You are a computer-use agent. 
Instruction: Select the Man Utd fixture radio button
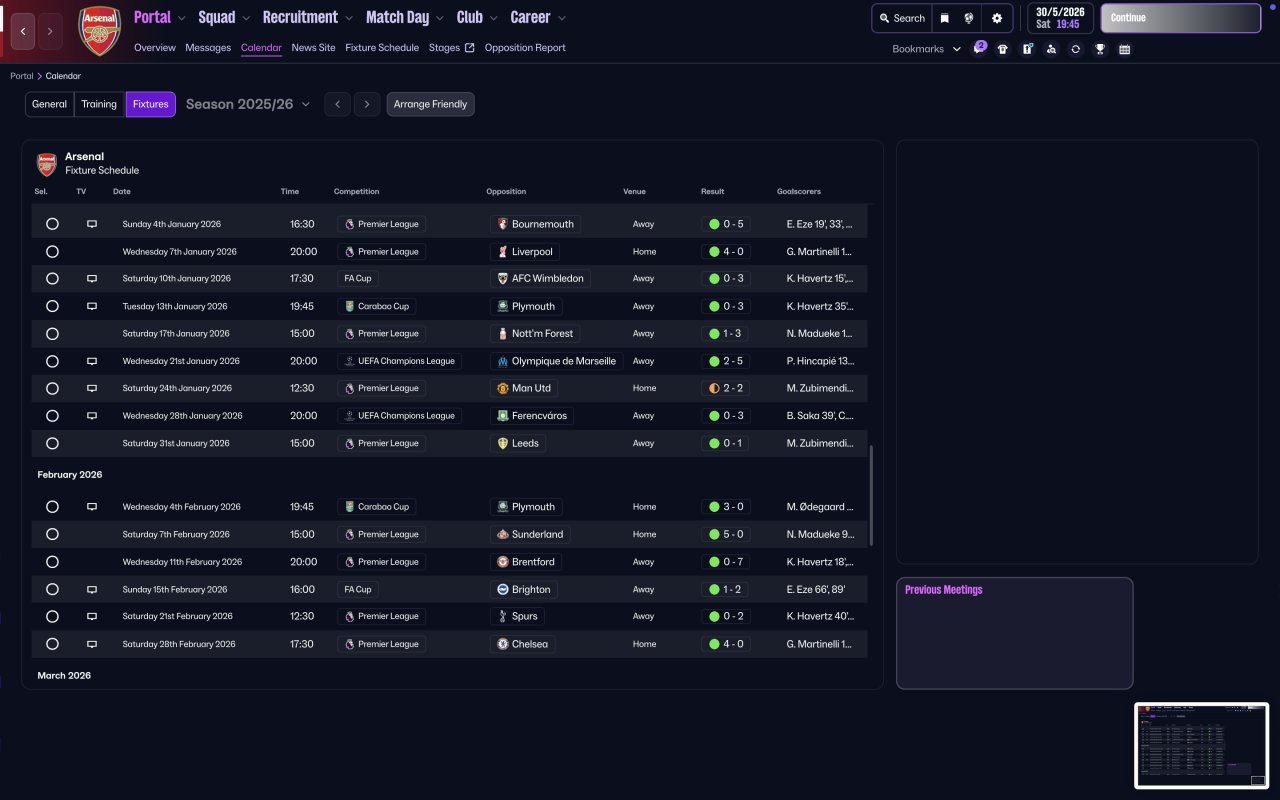pos(52,388)
